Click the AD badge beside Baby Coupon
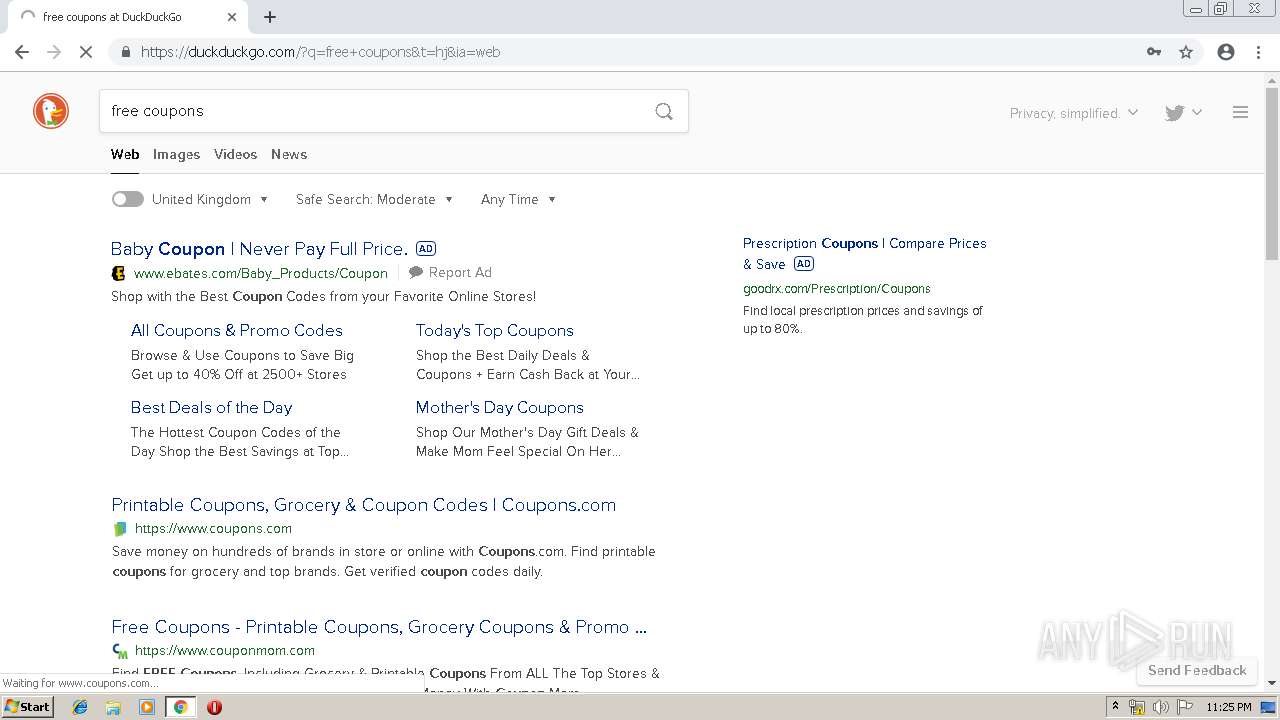 426,249
